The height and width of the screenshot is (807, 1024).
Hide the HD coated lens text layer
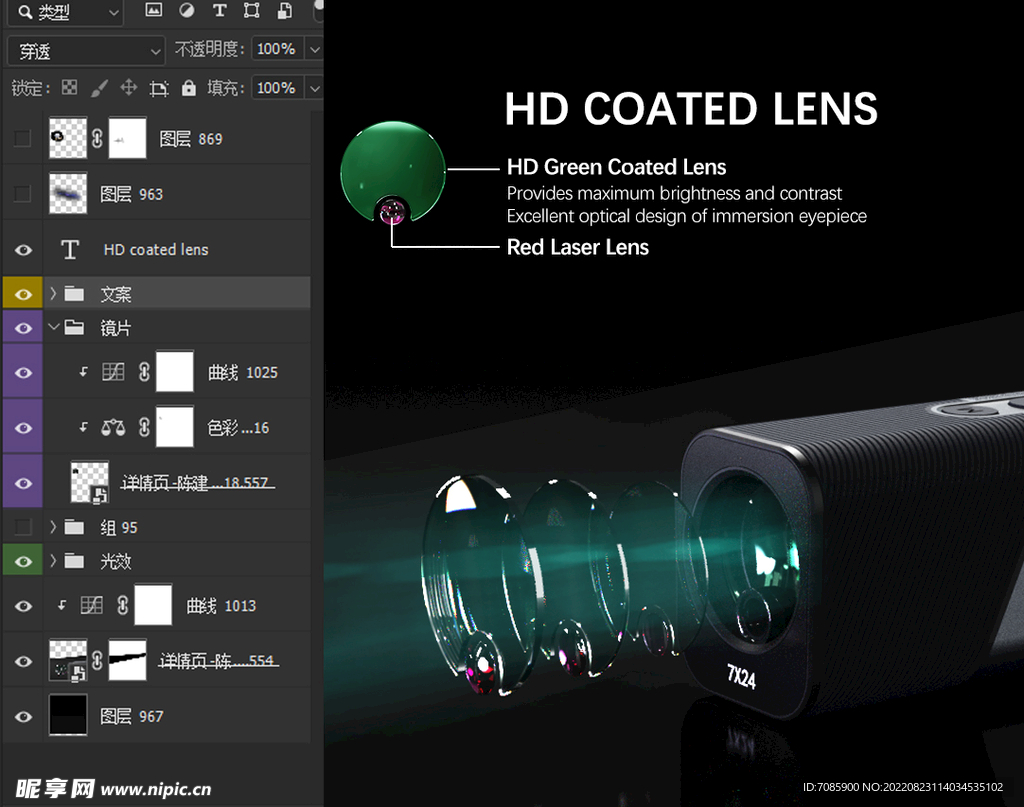pos(23,250)
